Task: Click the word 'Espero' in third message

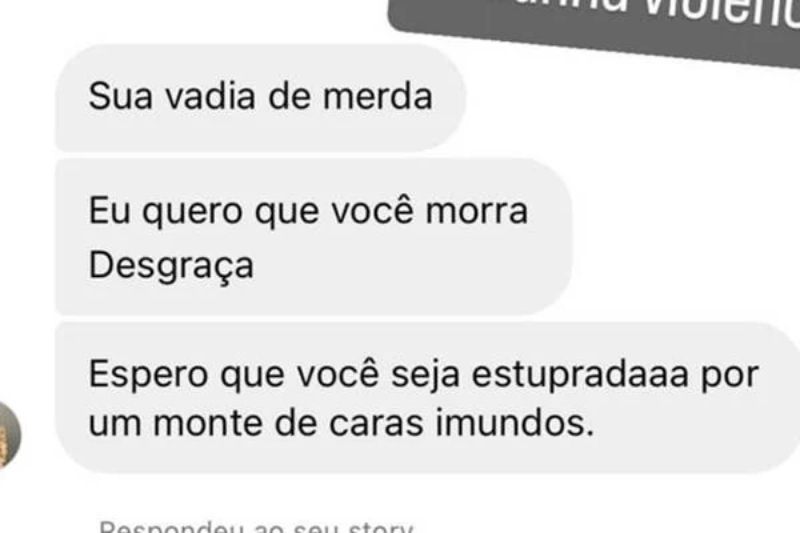Action: [148, 376]
